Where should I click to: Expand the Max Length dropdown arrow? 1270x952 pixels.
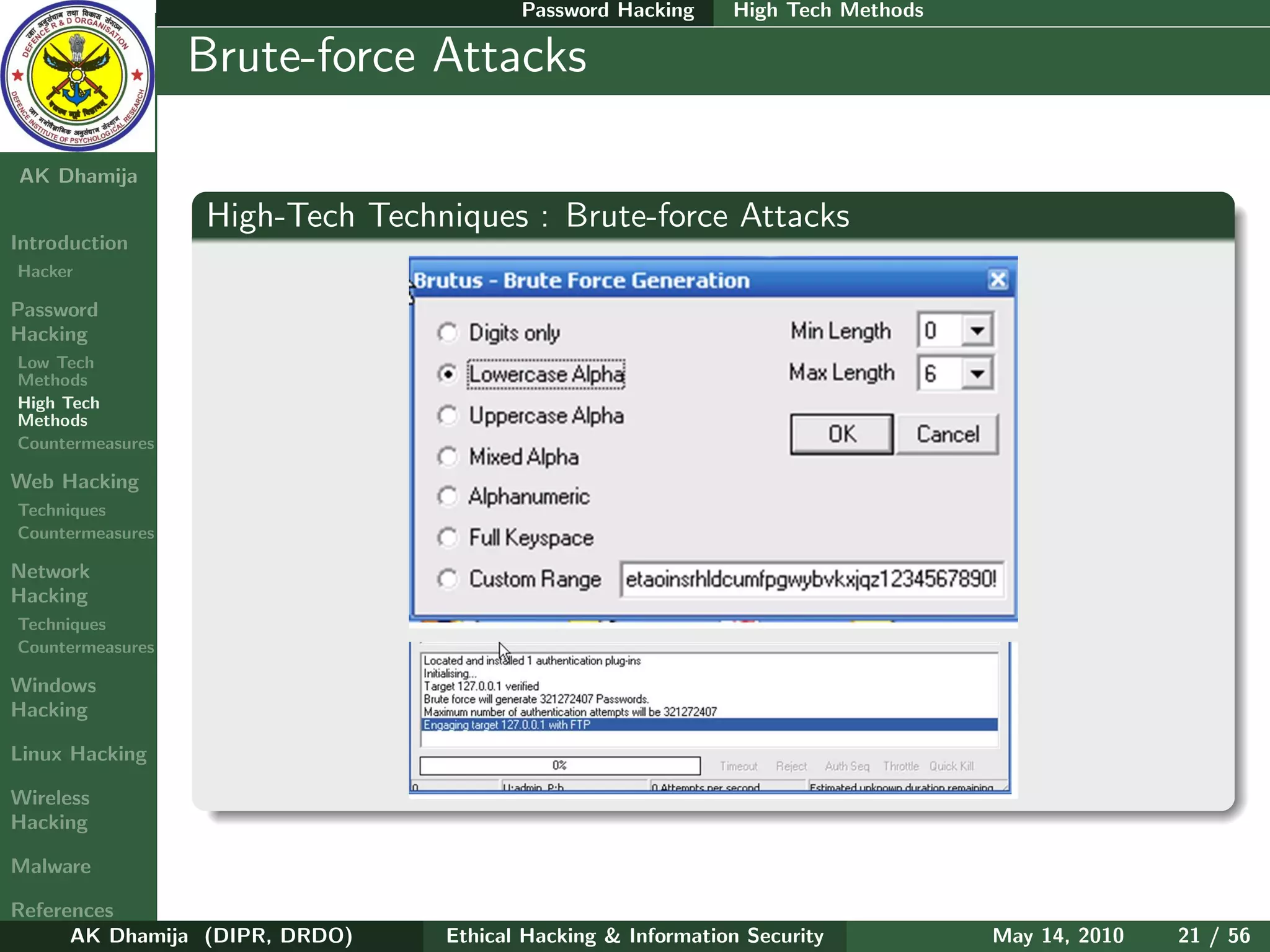977,373
